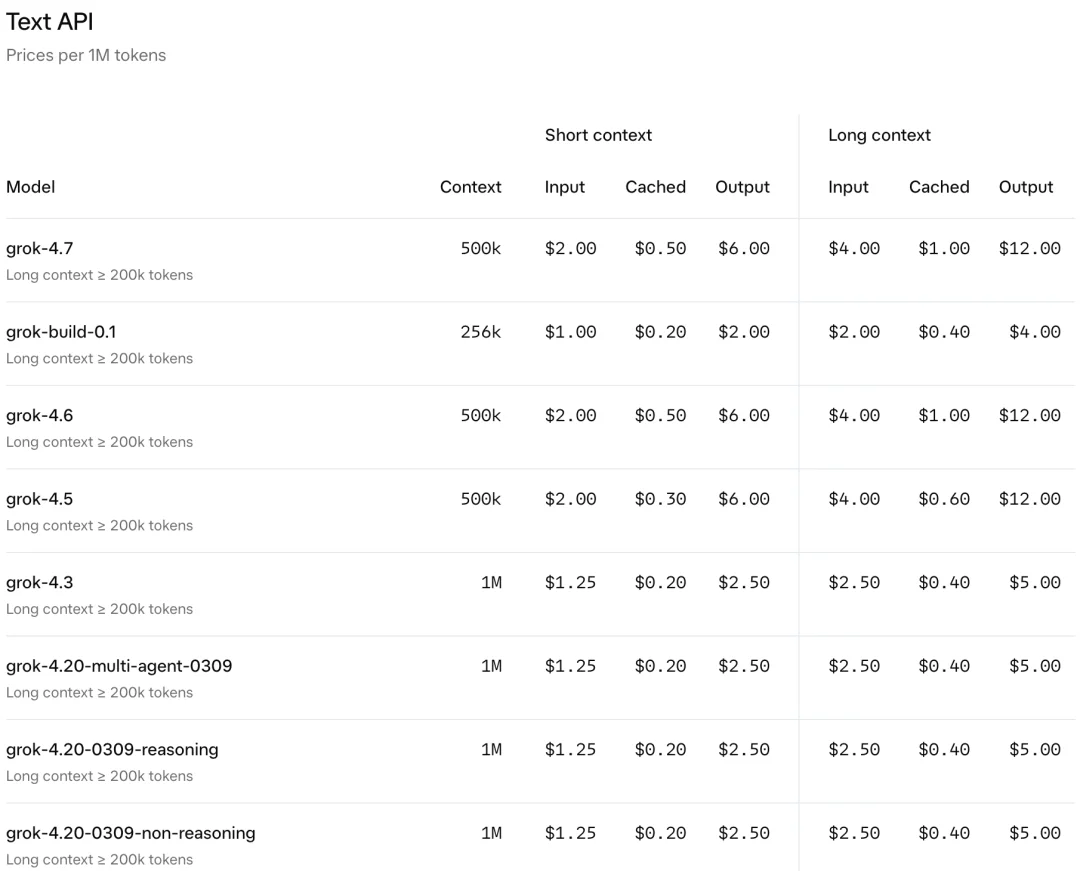The width and height of the screenshot is (1080, 871).
Task: Click grok-4.7 long context output price $12.00
Action: 1030,249
